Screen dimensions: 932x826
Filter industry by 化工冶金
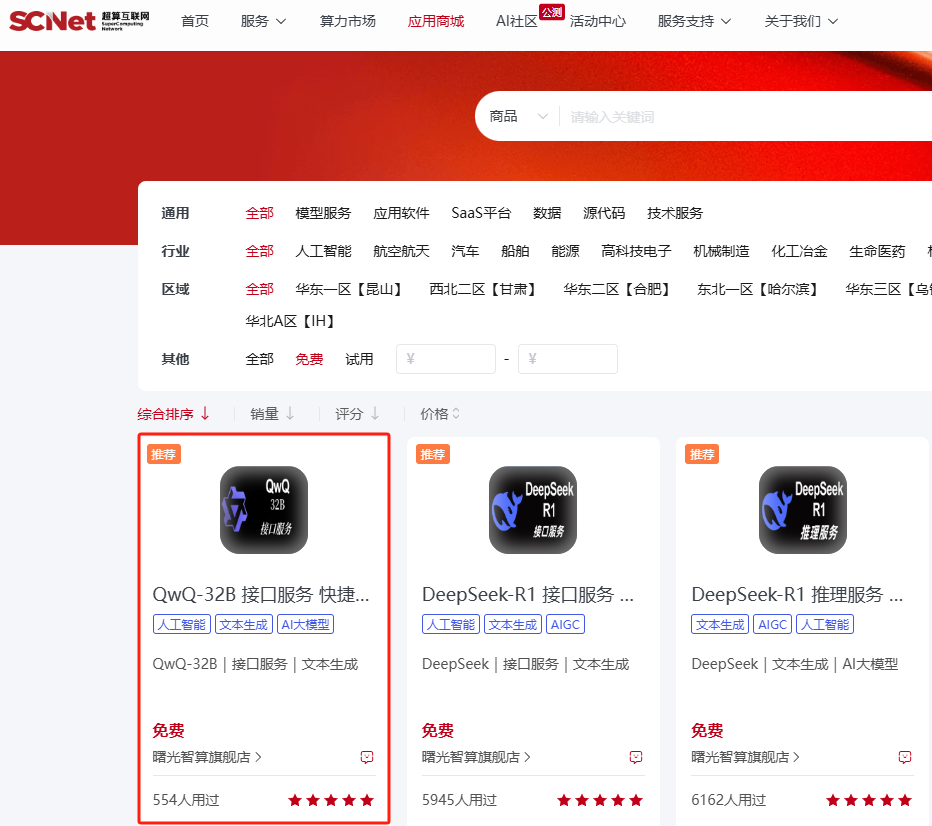tap(799, 251)
